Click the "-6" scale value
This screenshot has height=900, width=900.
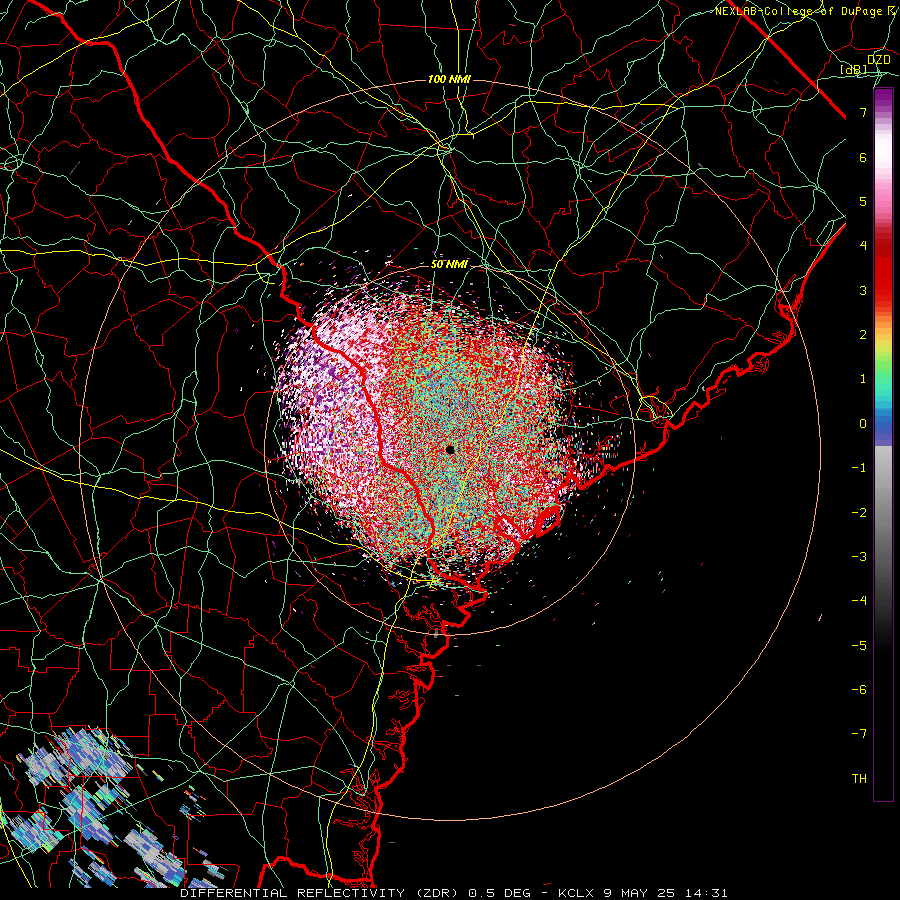(859, 689)
